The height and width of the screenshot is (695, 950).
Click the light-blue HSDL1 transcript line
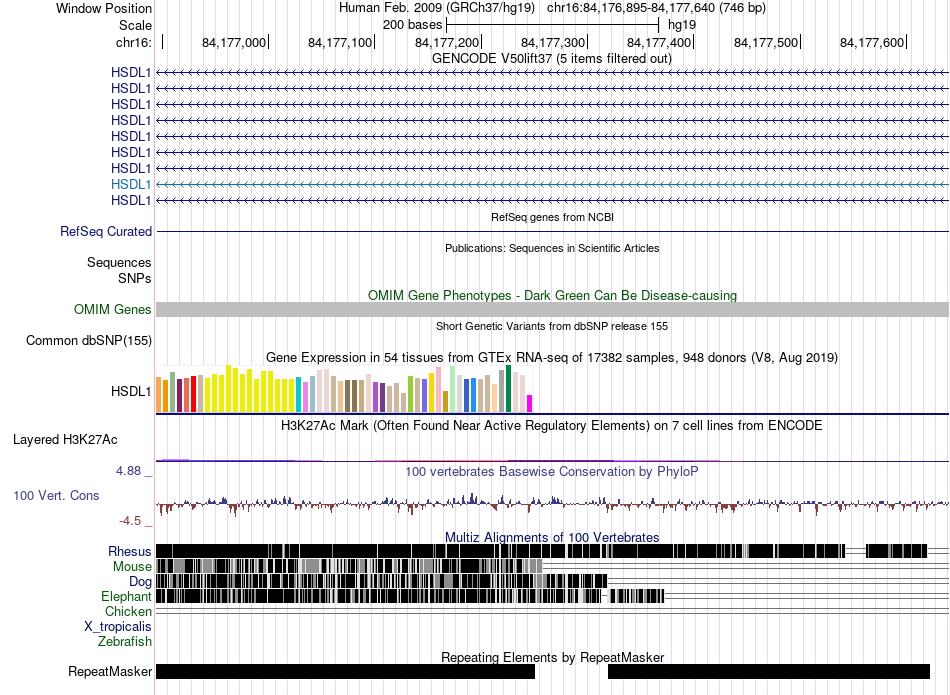tap(552, 184)
